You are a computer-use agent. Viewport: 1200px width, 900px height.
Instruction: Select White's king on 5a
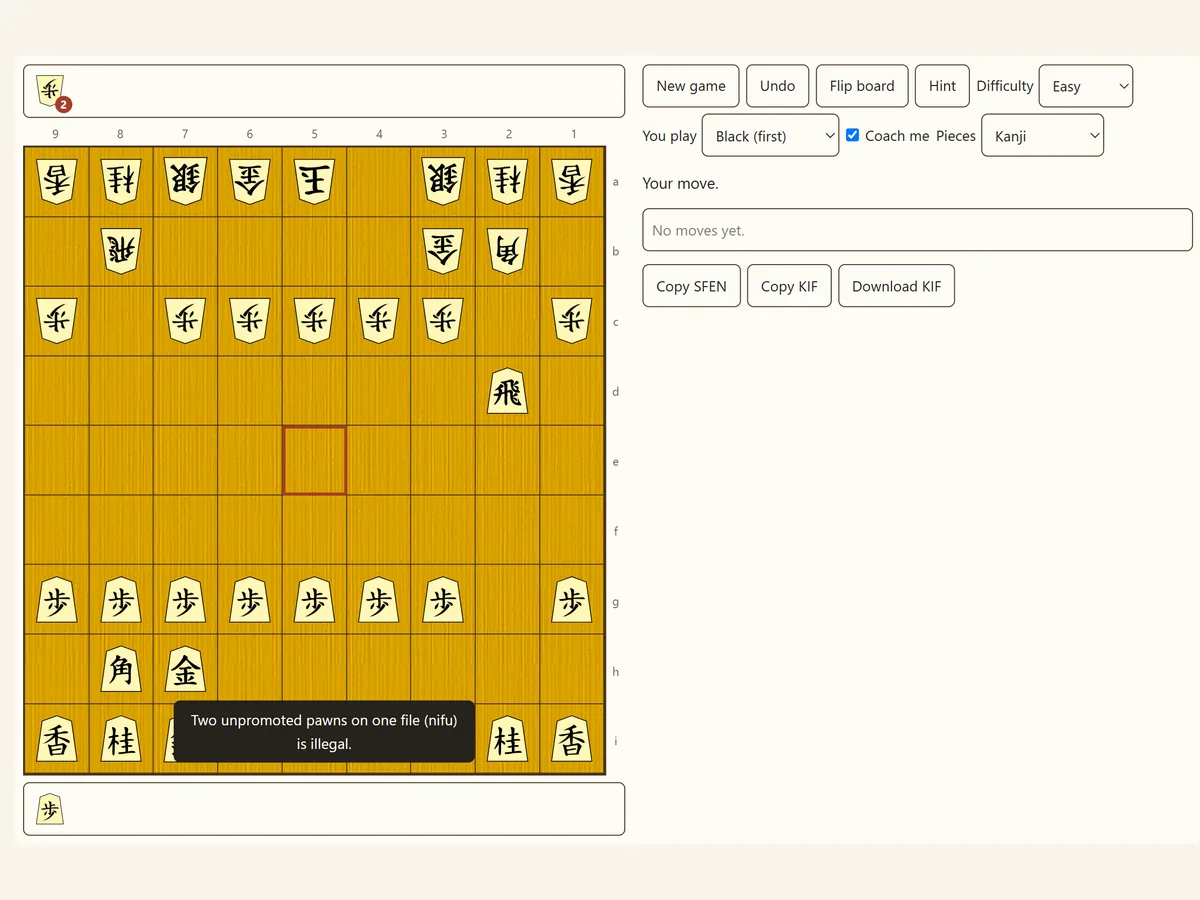pyautogui.click(x=314, y=181)
